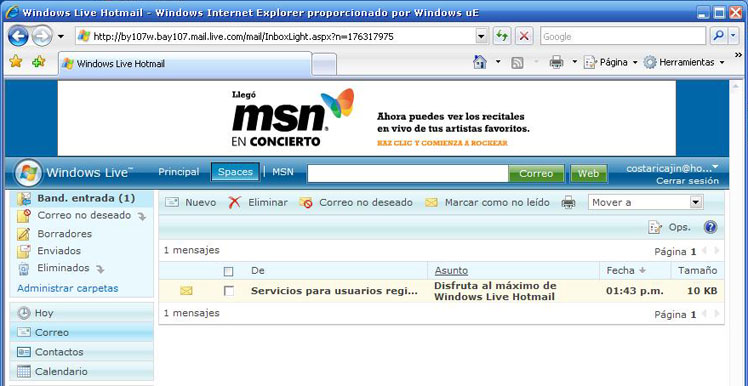Click the browser toolbar Print icon
The height and width of the screenshot is (386, 748).
click(556, 62)
